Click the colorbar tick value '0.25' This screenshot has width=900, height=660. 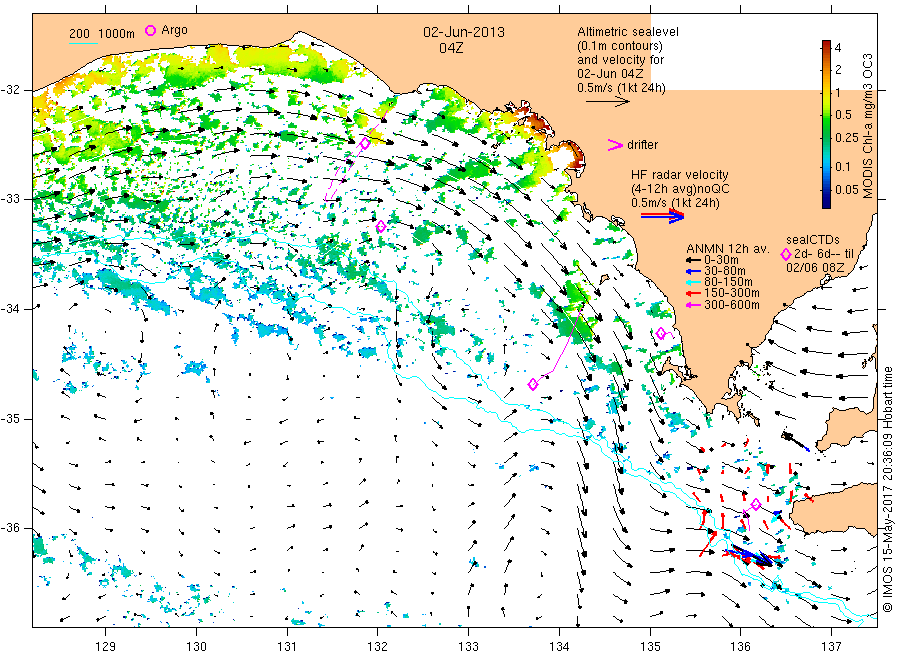[x=847, y=138]
